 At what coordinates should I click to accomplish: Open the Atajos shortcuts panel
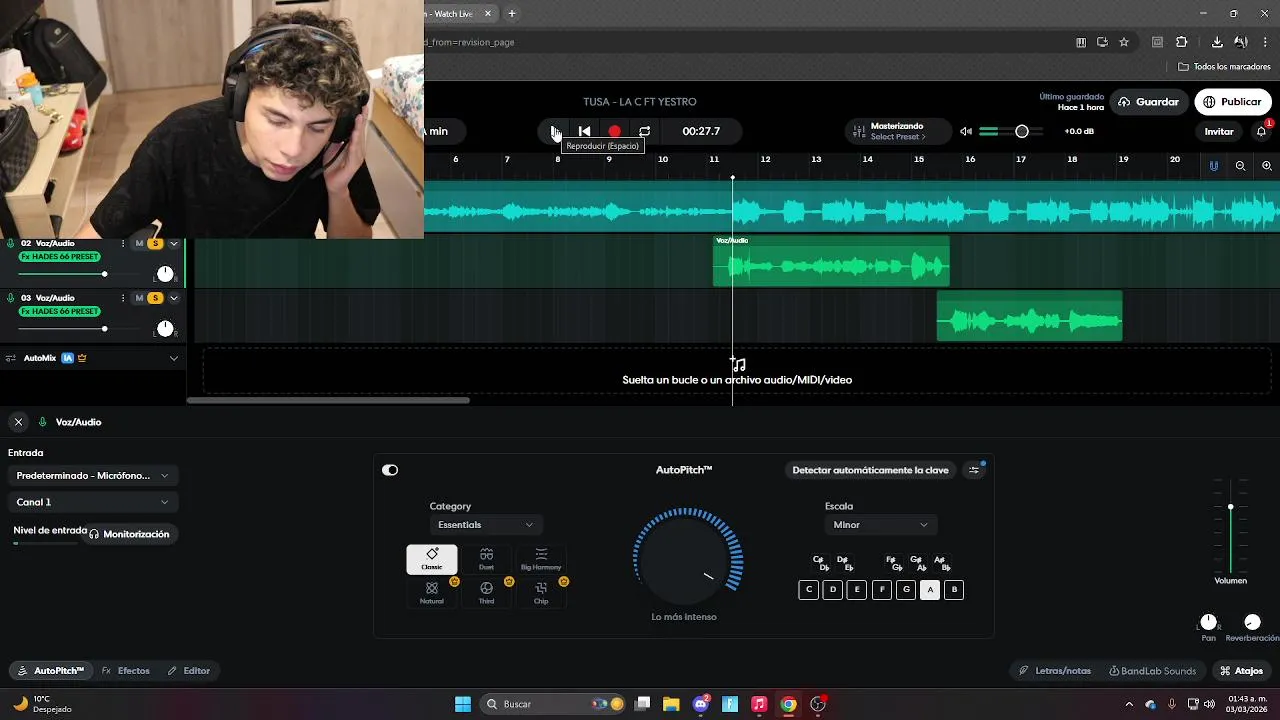coord(1241,671)
